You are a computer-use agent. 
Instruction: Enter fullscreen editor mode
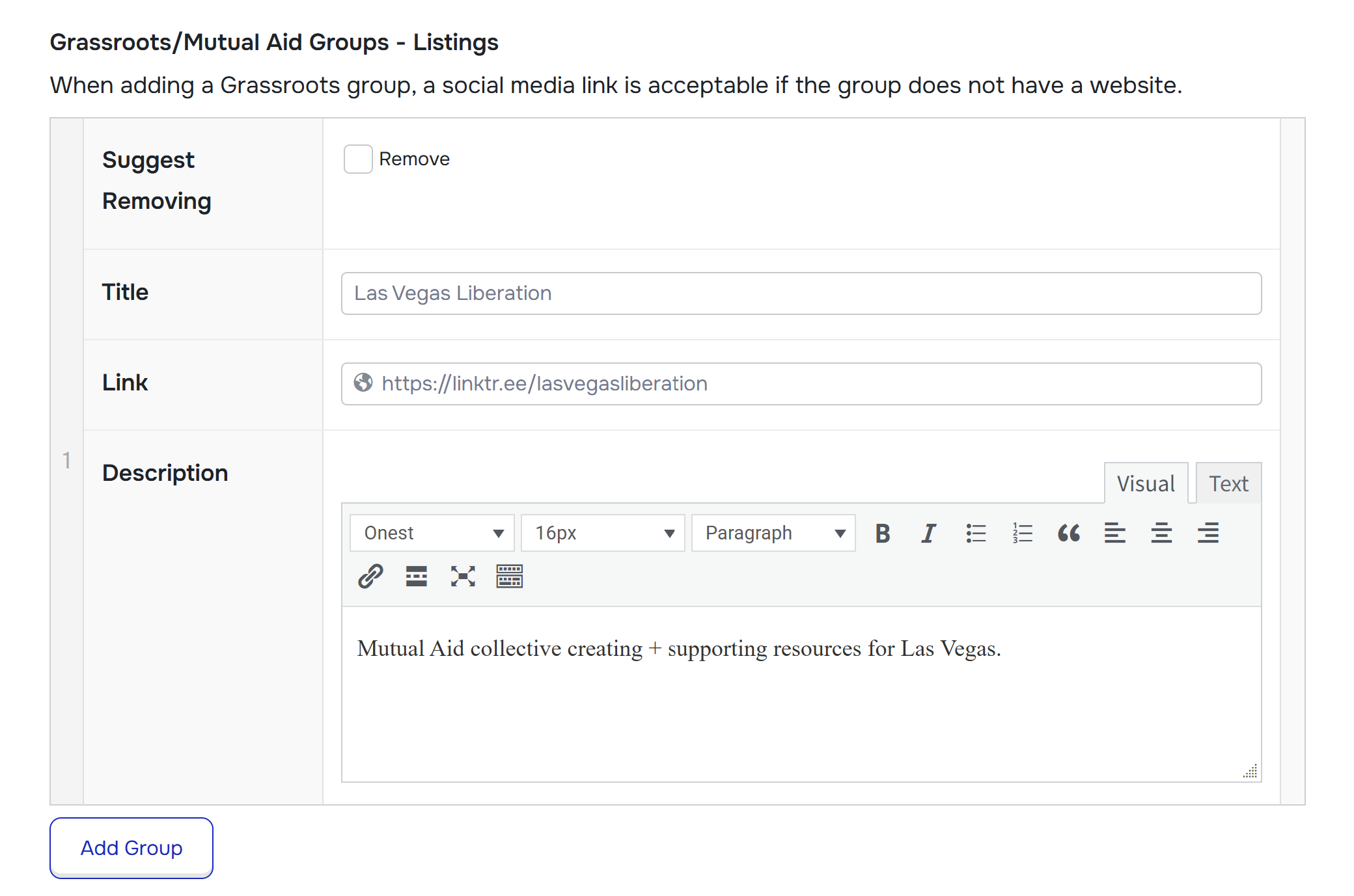click(x=463, y=576)
